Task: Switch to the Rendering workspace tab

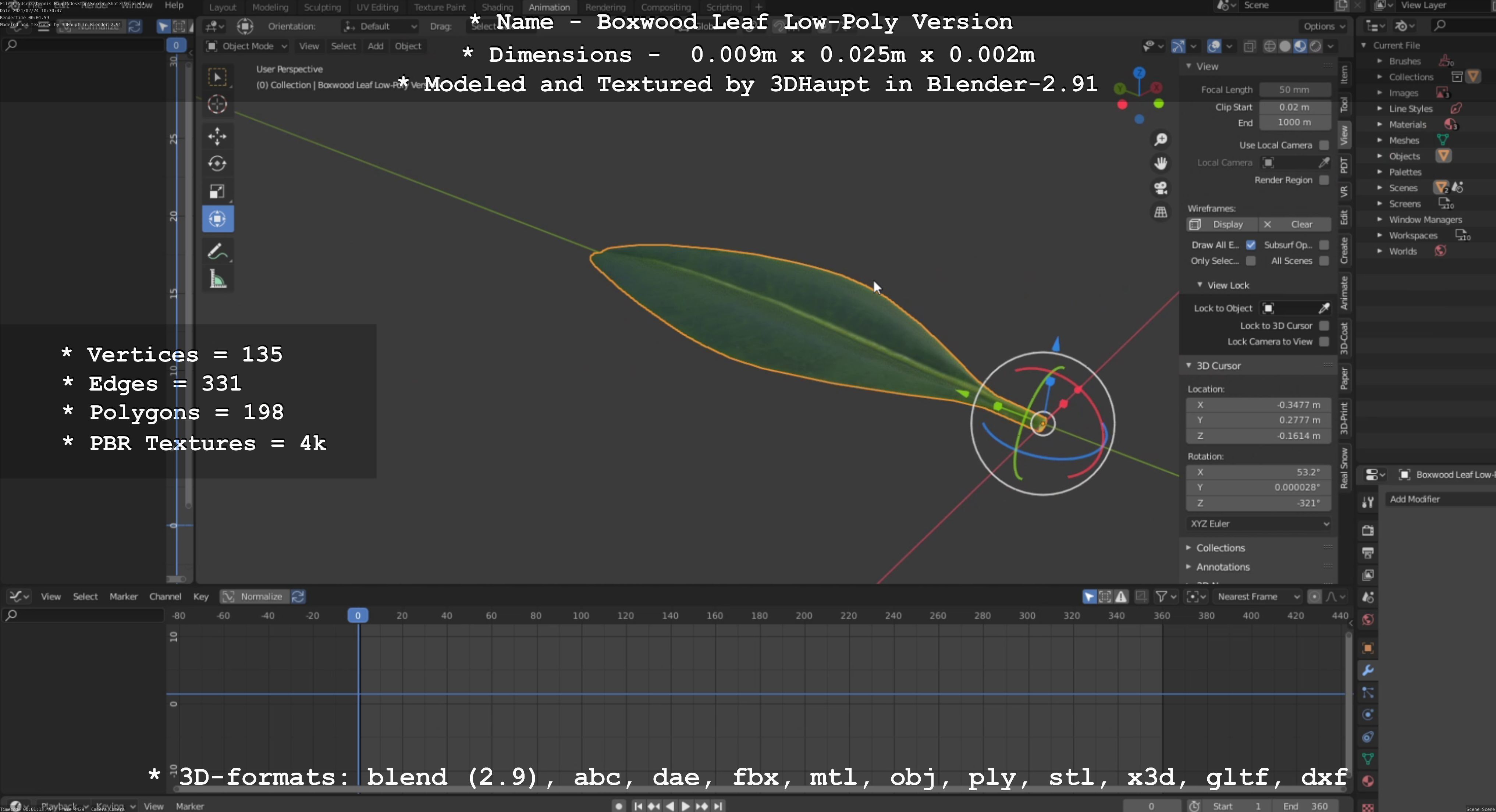Action: 605,7
